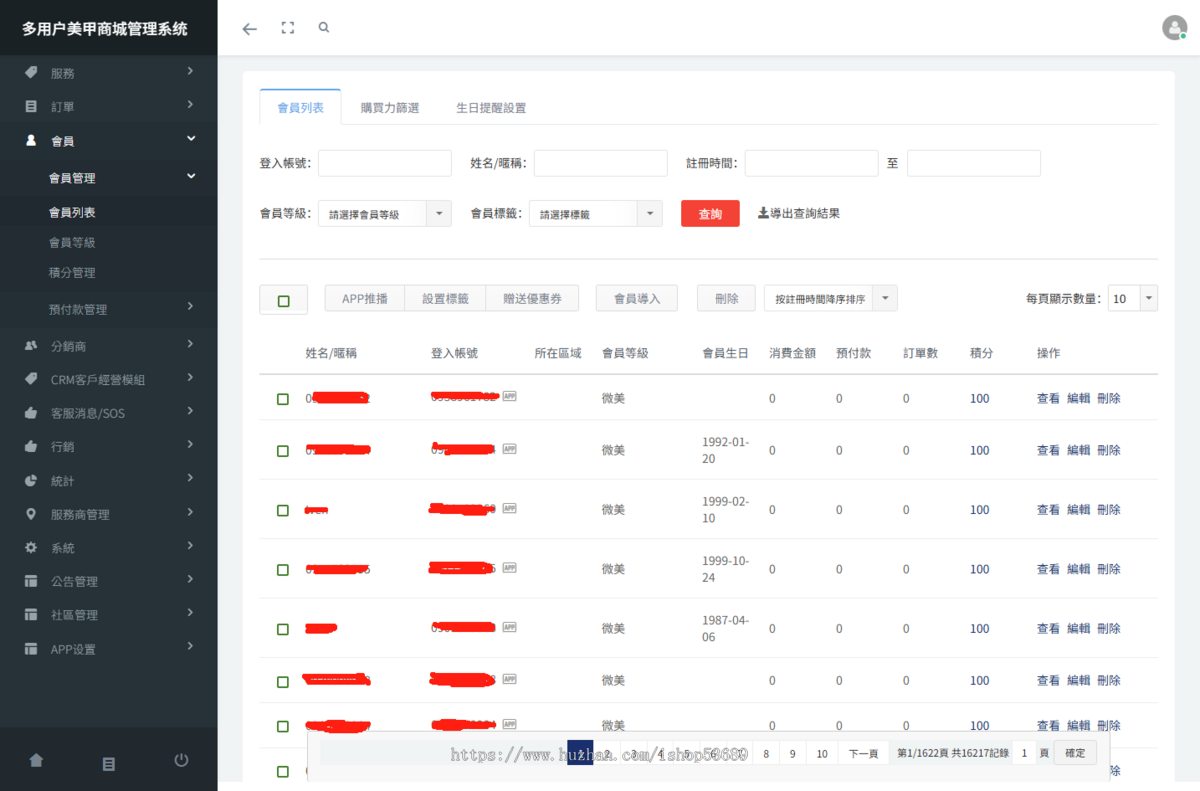The height and width of the screenshot is (791, 1200).
Task: Expand the 分銷商 sidebar menu
Action: pyautogui.click(x=109, y=346)
